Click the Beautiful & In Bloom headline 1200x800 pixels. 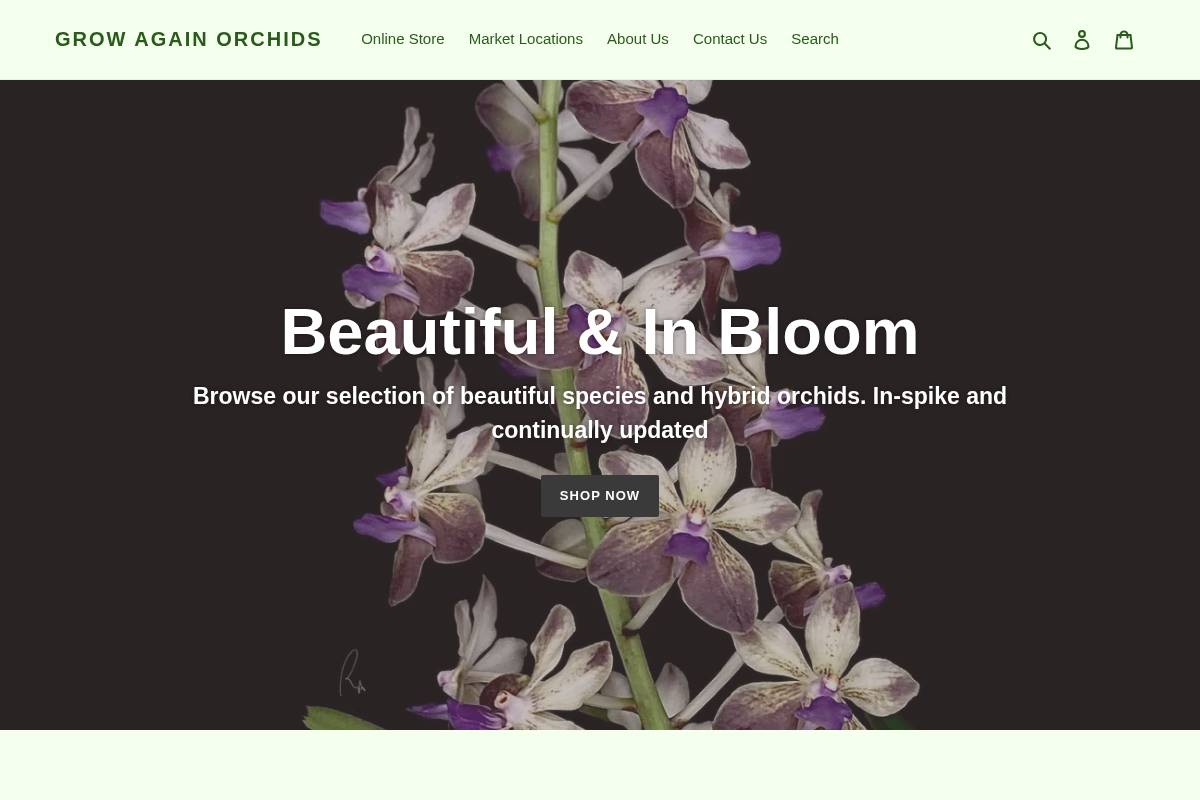pos(600,331)
